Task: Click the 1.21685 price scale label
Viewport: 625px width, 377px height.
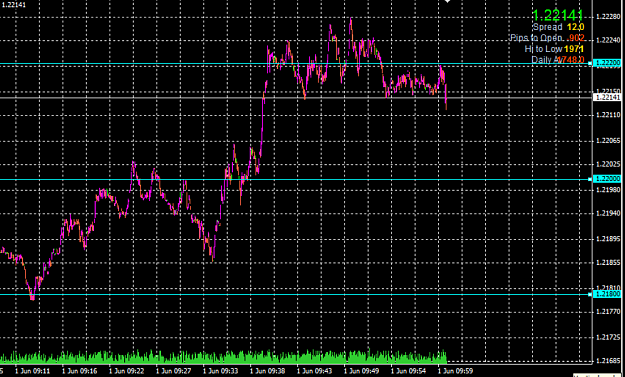Action: [x=608, y=361]
